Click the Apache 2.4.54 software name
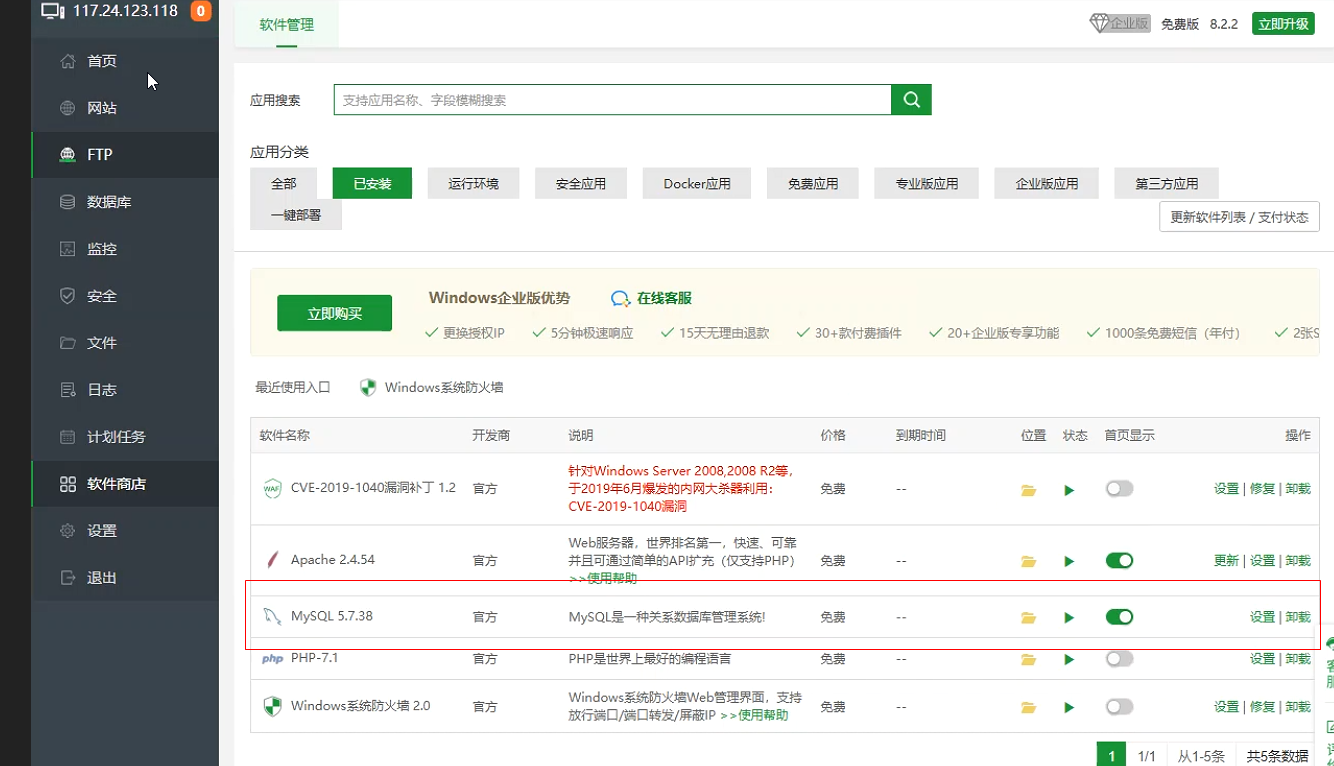 [x=333, y=559]
